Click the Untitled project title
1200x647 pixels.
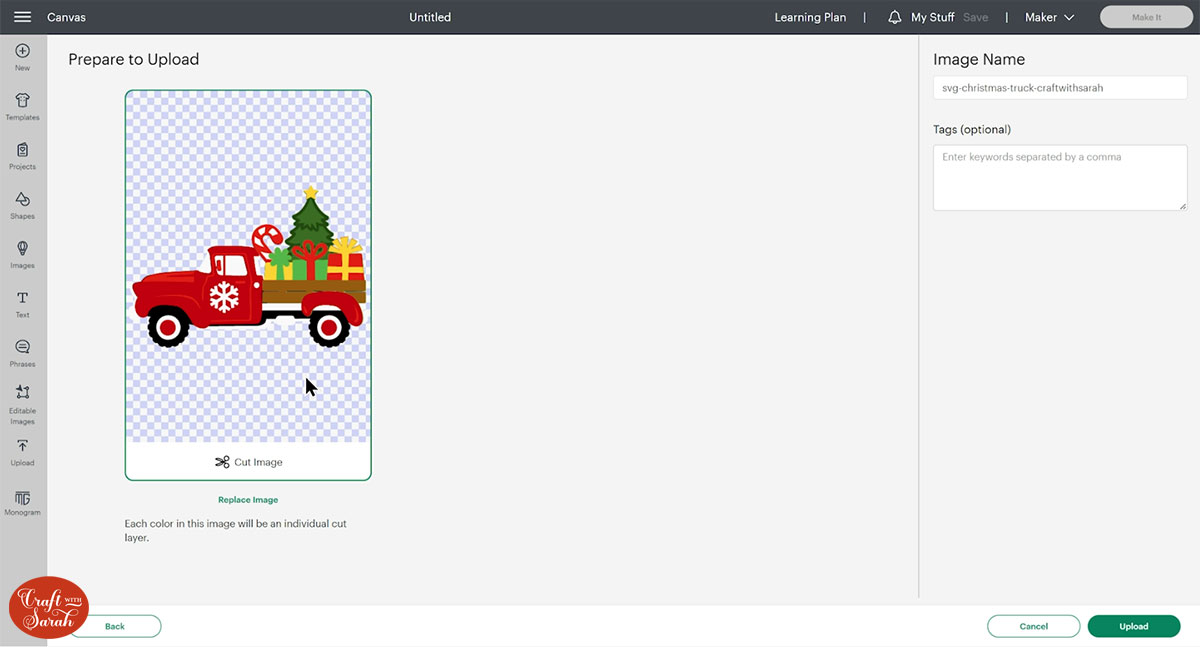pos(430,17)
